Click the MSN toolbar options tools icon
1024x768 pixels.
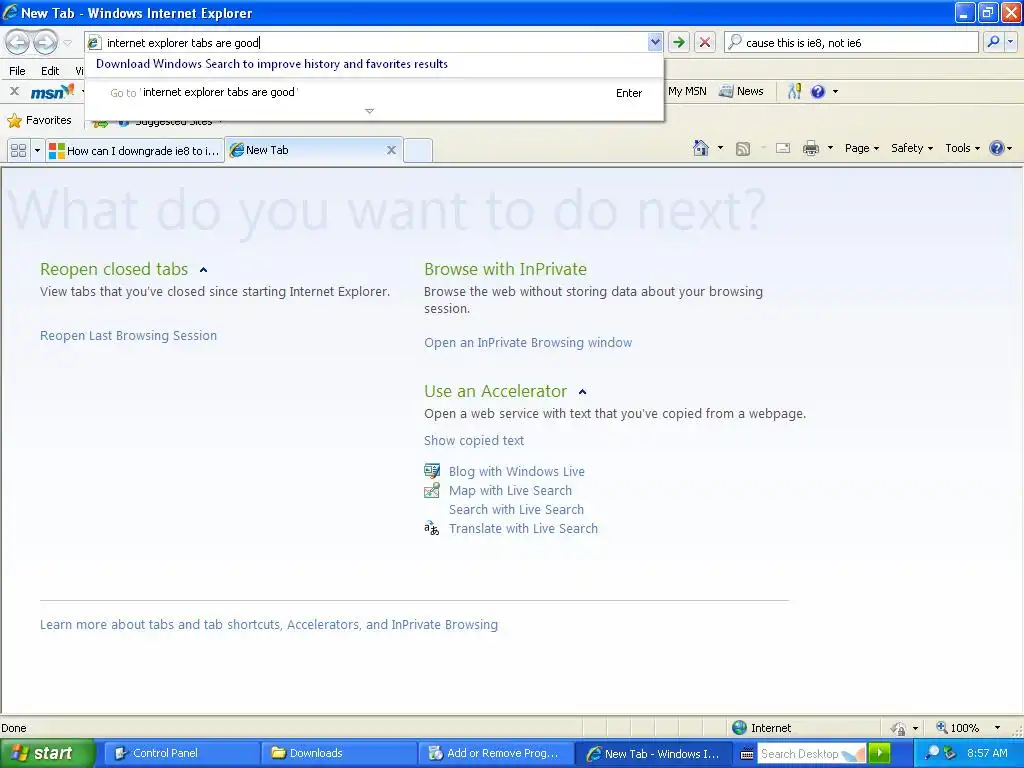(x=794, y=91)
